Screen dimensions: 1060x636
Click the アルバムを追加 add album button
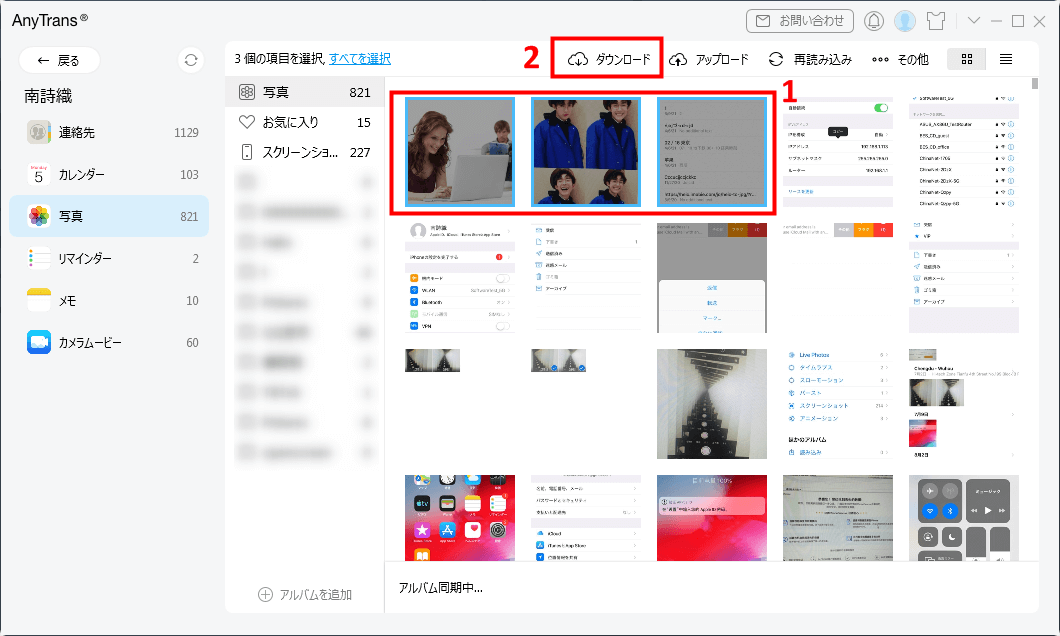[x=305, y=594]
